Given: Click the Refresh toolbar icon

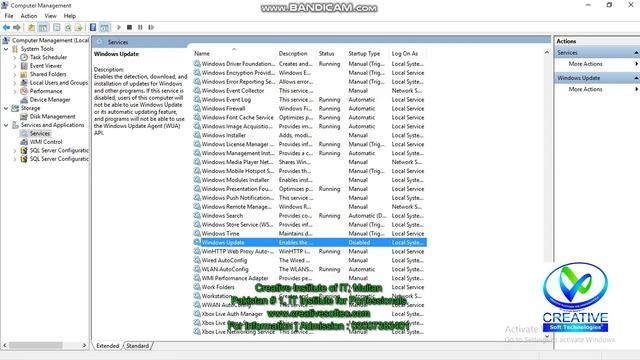Looking at the screenshot, I should [68, 27].
